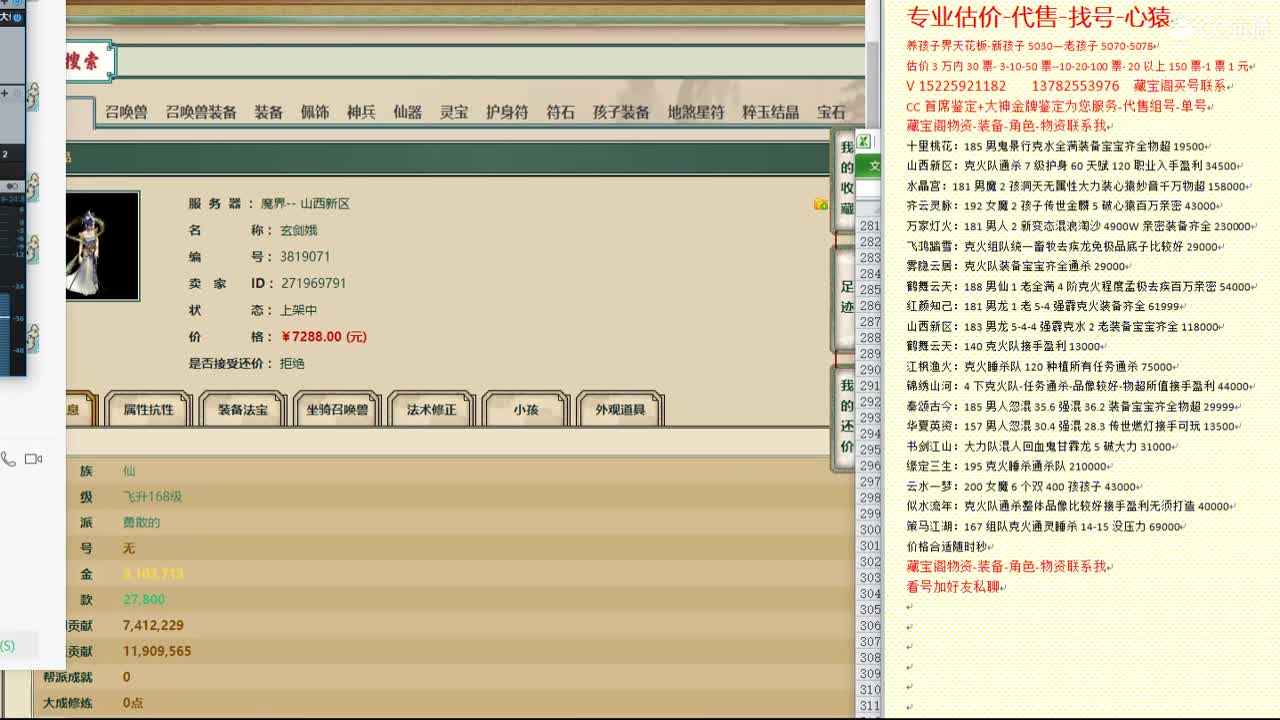The height and width of the screenshot is (720, 1280).
Task: Add item to favorites folder icon
Action: (821, 204)
